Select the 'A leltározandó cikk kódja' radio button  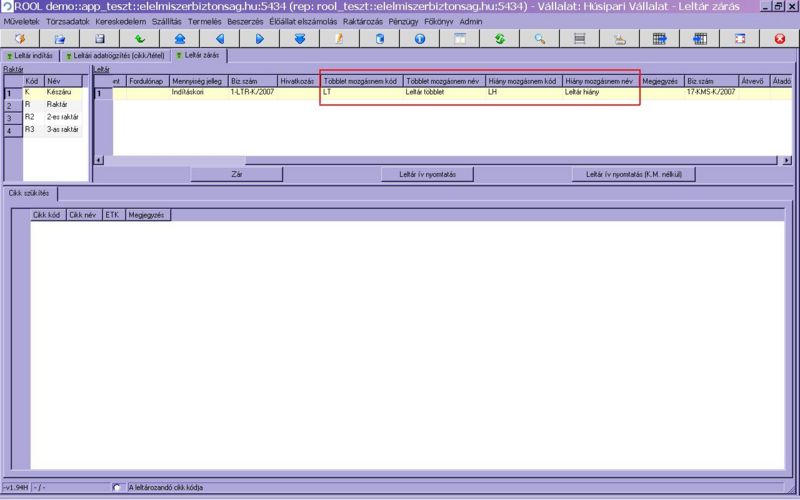click(x=119, y=488)
